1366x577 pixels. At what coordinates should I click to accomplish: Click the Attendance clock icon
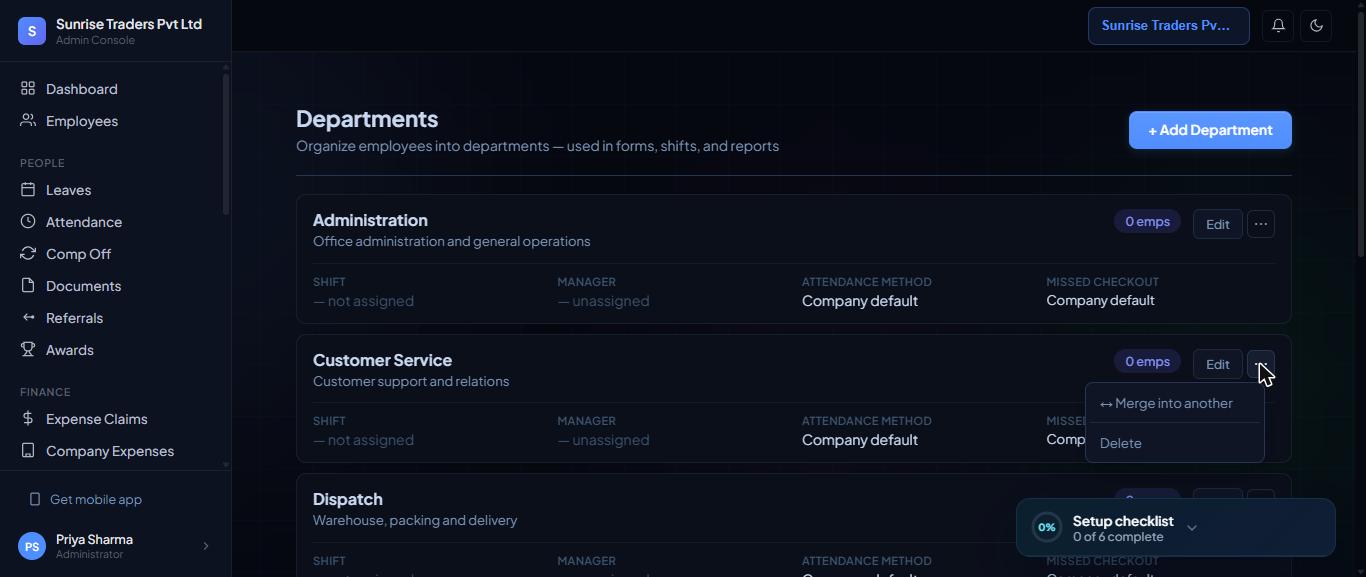coord(28,222)
